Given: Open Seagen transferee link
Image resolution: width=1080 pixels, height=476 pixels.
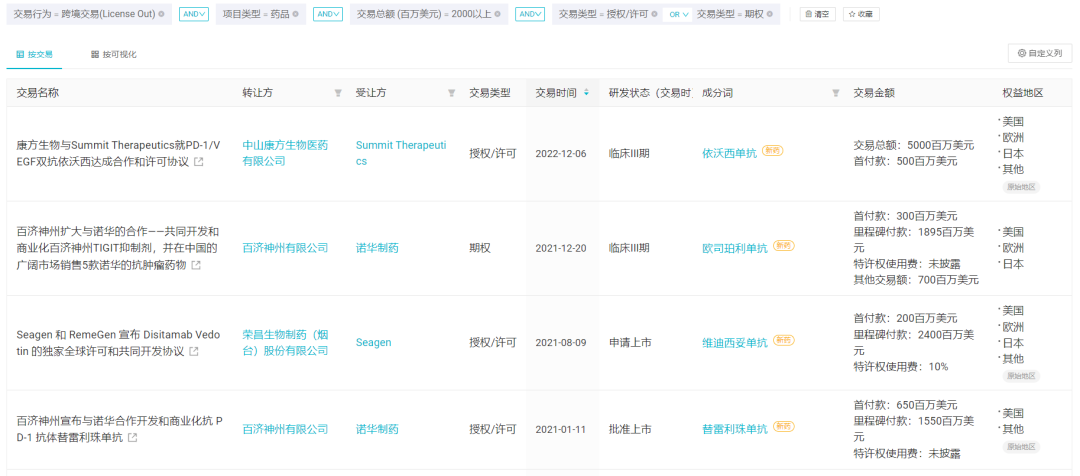Looking at the screenshot, I should point(373,342).
